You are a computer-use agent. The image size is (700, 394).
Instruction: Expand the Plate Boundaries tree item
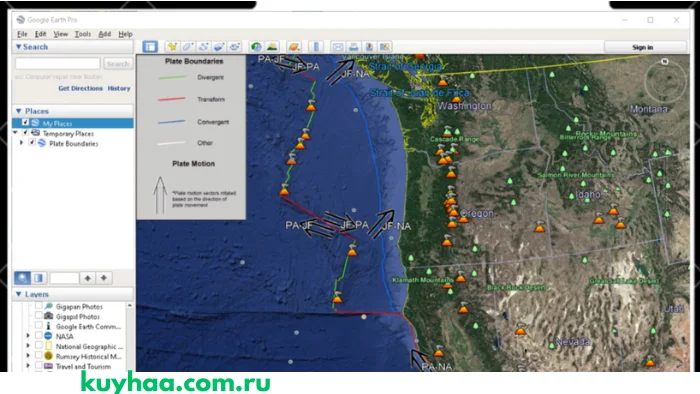[x=21, y=143]
